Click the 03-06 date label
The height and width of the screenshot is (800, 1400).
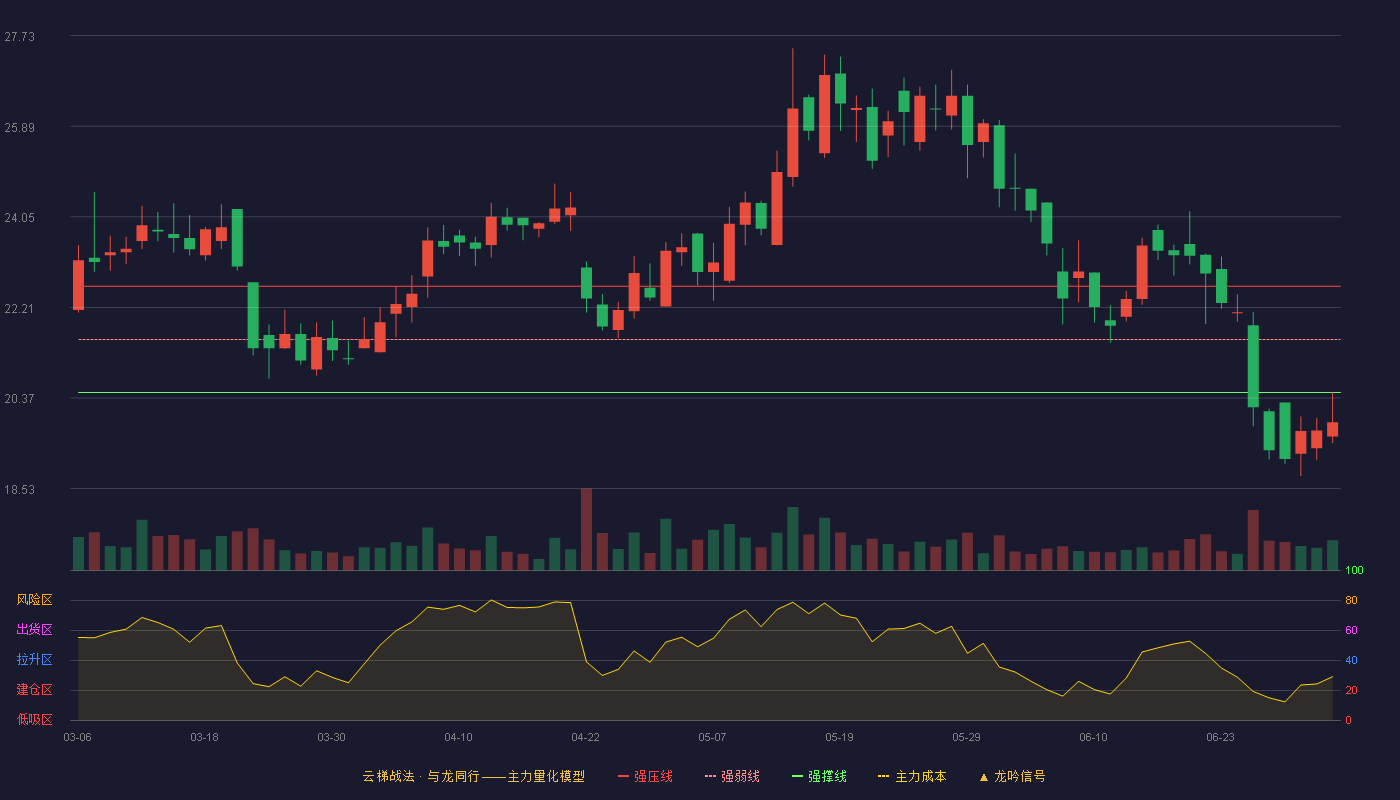click(x=78, y=737)
